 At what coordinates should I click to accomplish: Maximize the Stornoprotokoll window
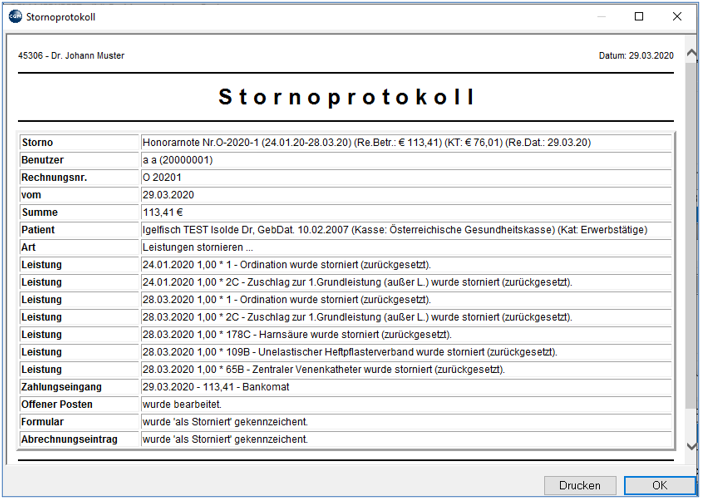639,17
